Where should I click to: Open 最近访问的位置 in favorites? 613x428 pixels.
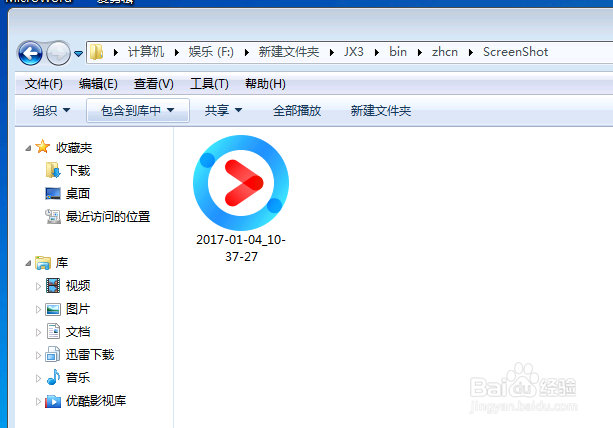pos(108,217)
